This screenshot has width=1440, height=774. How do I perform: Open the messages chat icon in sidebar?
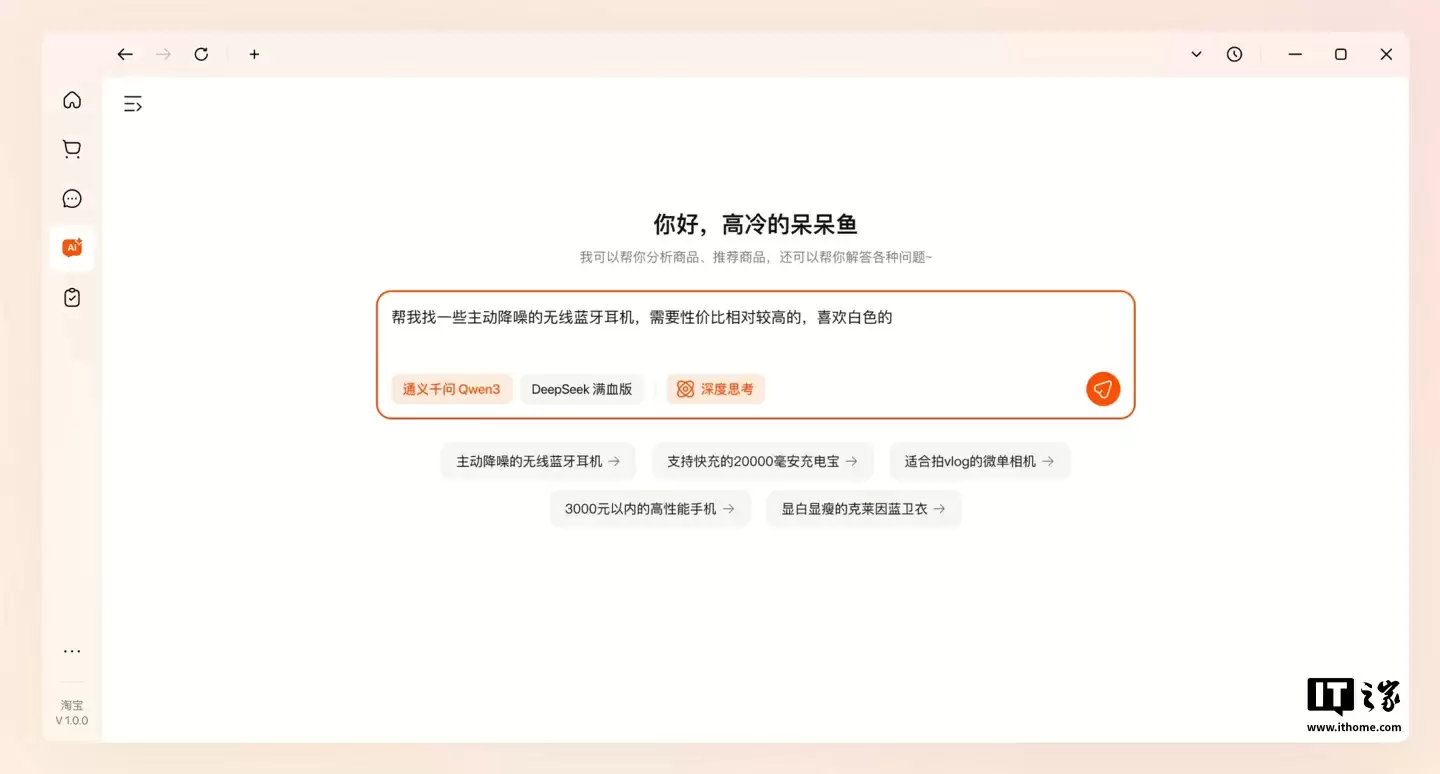pos(71,198)
